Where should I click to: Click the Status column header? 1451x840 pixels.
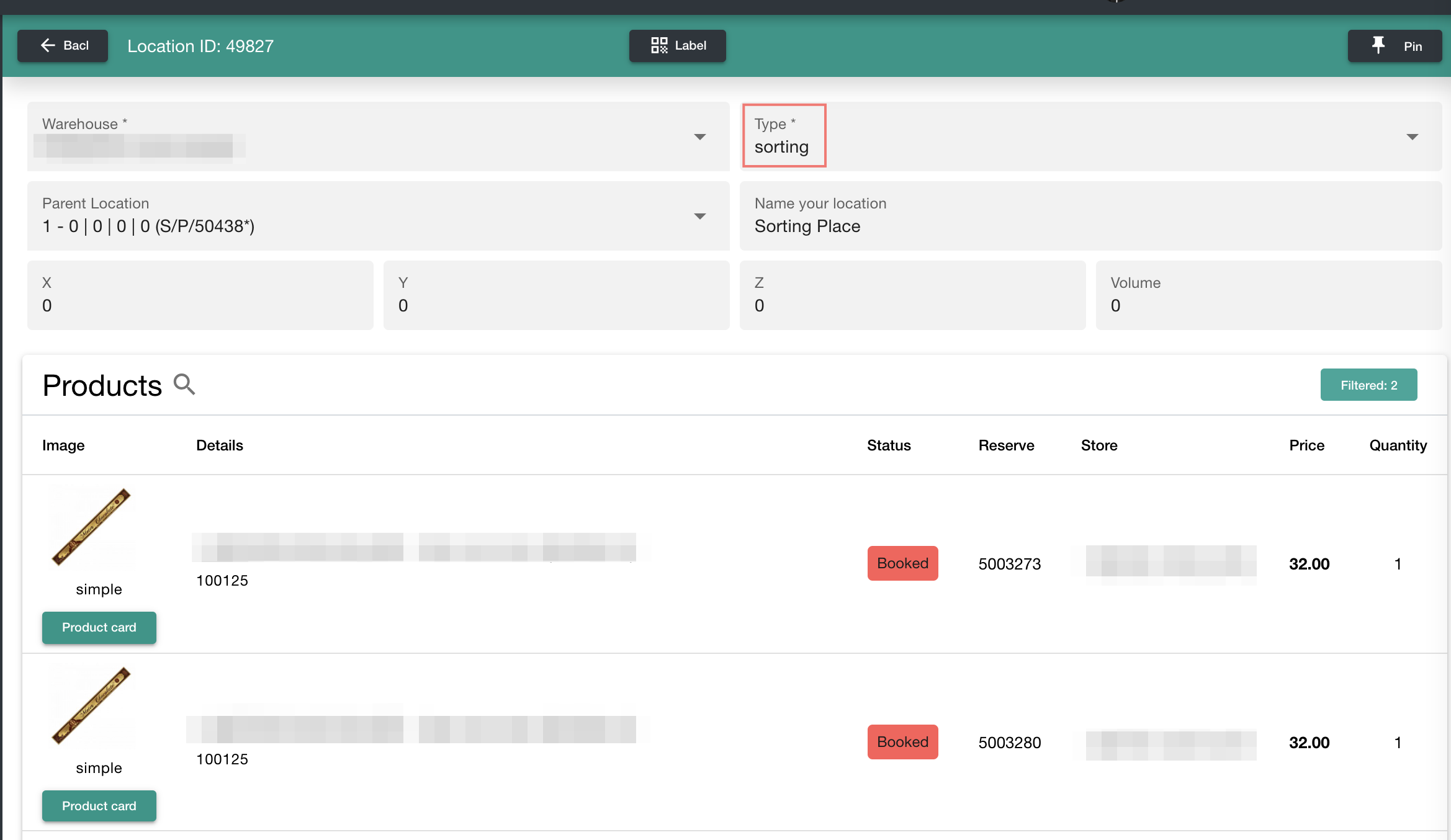point(888,445)
